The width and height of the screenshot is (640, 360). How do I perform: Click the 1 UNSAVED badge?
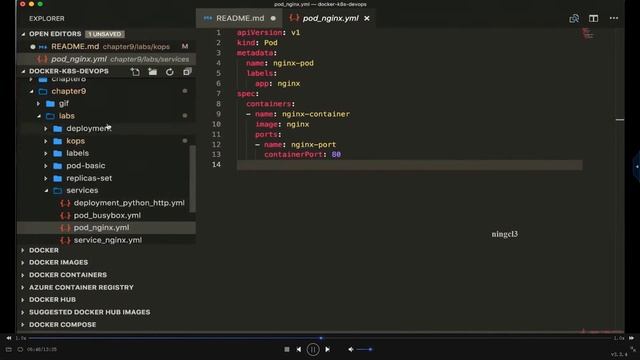point(105,34)
